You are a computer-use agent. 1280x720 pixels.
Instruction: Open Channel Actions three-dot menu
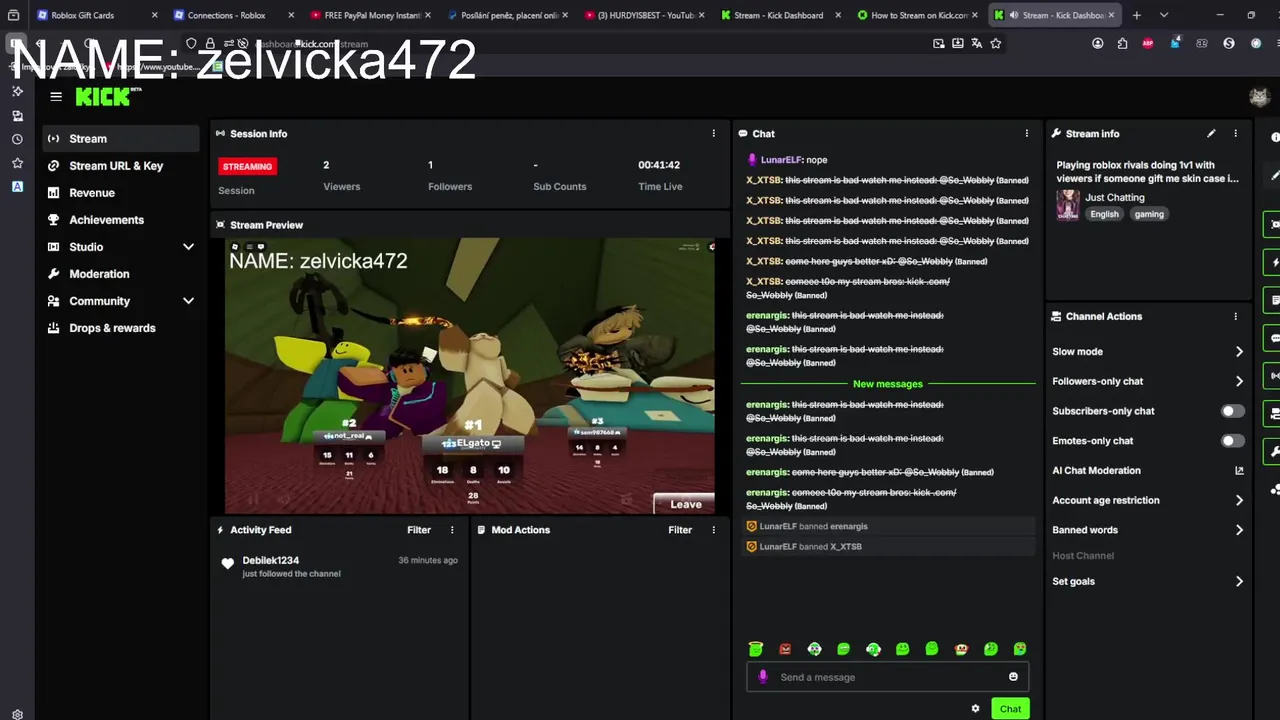point(1235,316)
